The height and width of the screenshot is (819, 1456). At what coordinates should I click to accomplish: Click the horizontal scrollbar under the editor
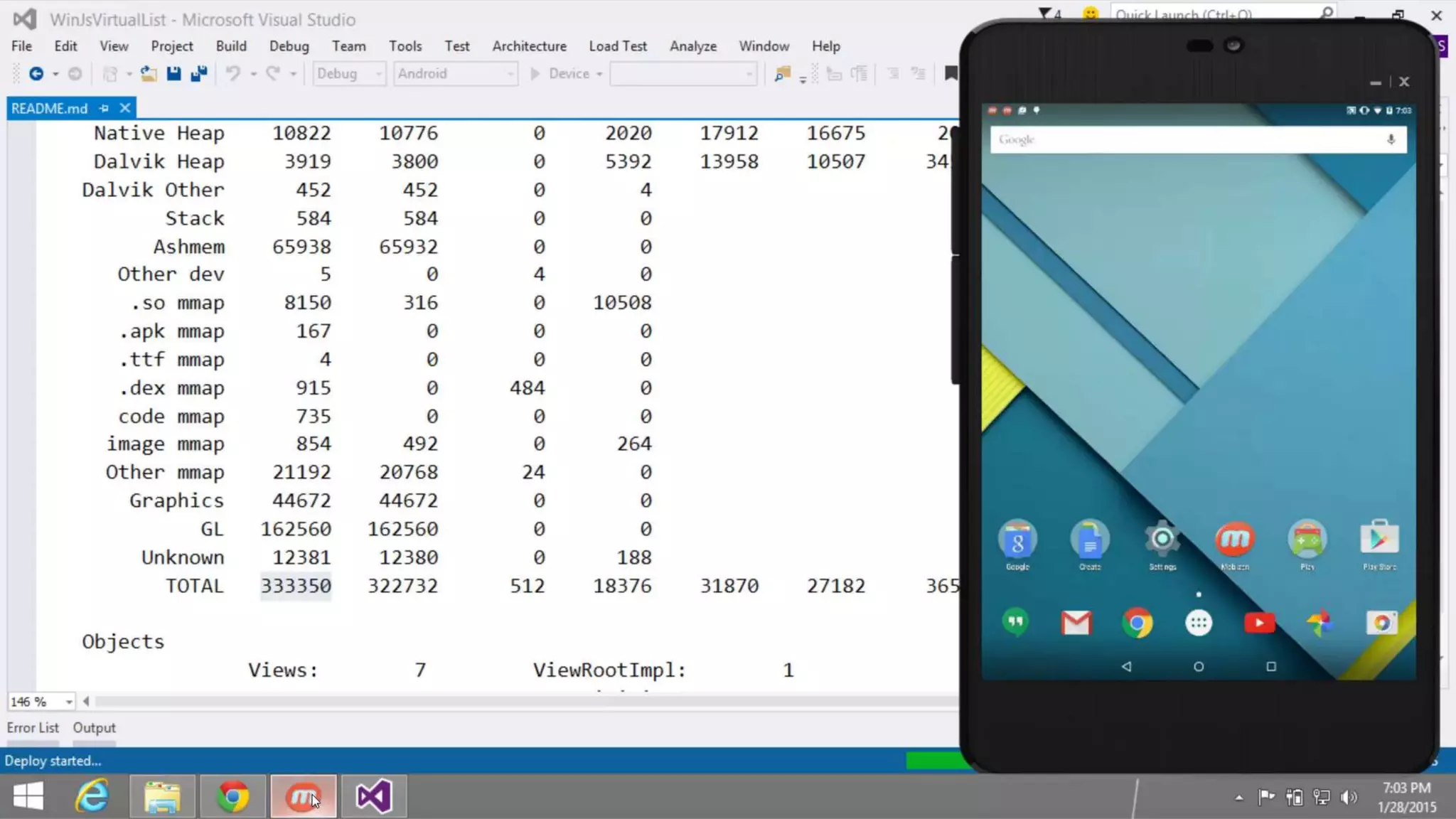coord(498,702)
